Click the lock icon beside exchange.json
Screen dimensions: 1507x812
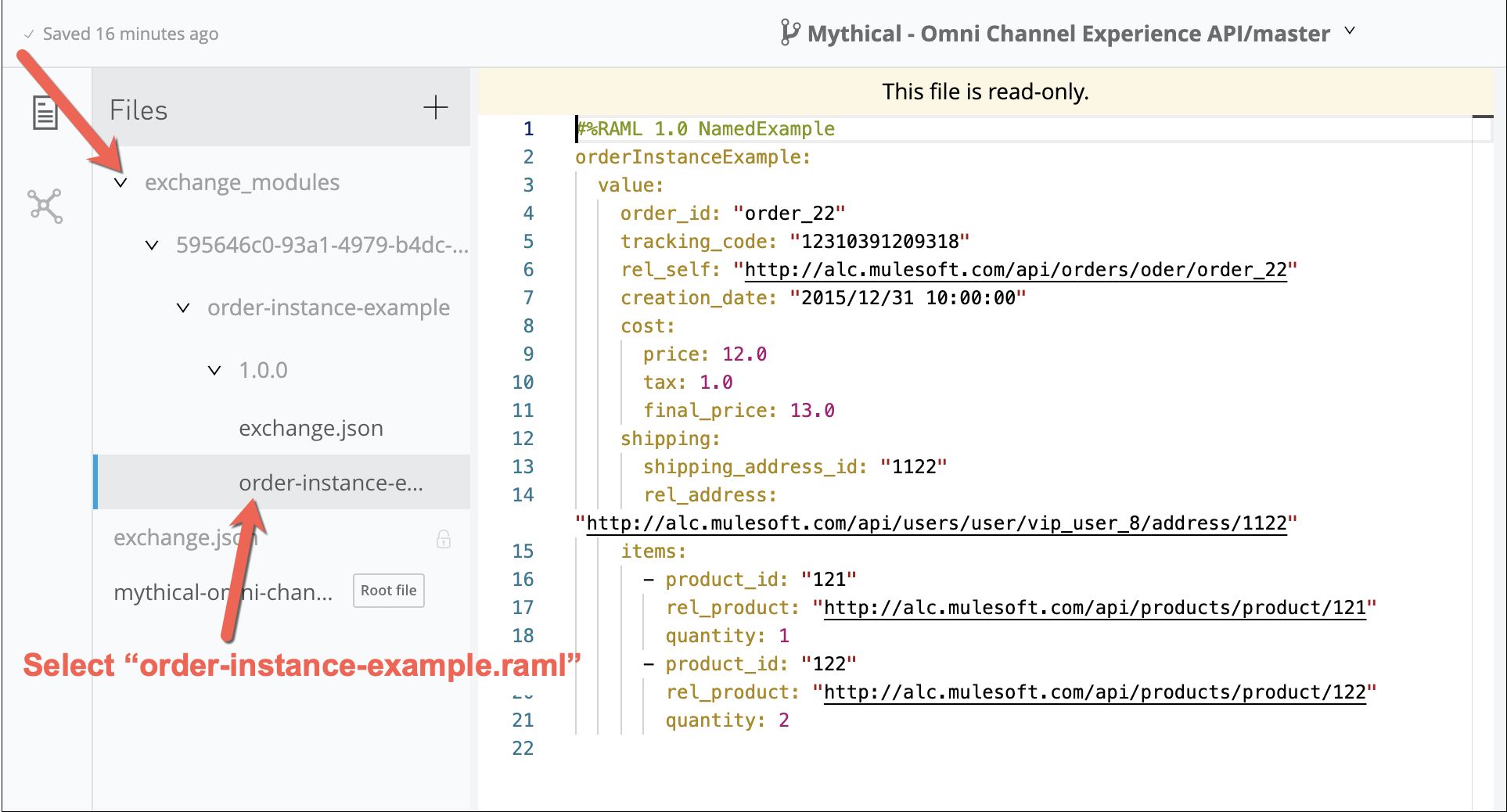[444, 539]
